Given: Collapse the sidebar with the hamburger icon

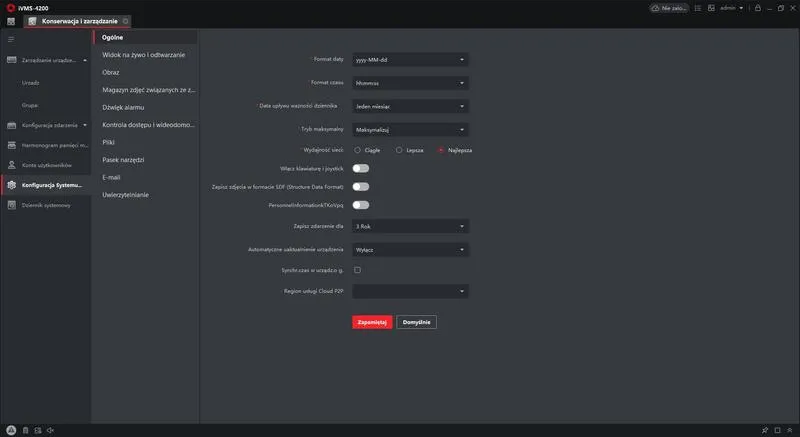Looking at the screenshot, I should pyautogui.click(x=11, y=39).
